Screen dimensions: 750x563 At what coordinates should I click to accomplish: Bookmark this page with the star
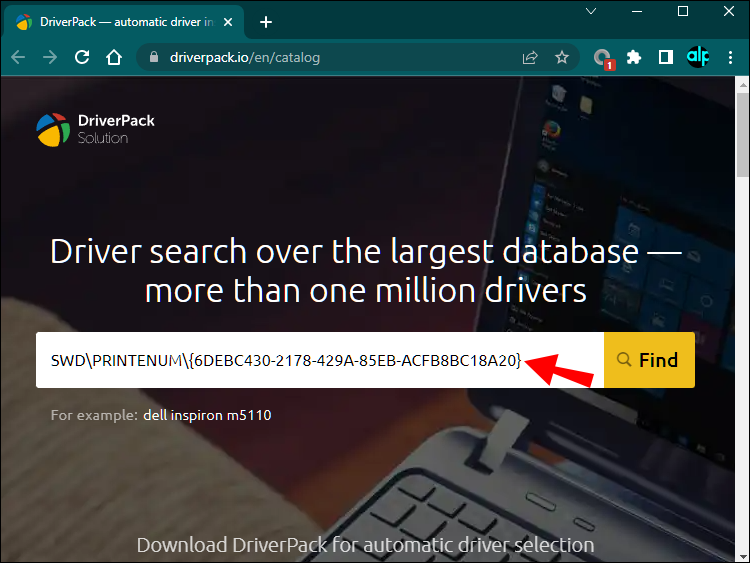point(562,57)
